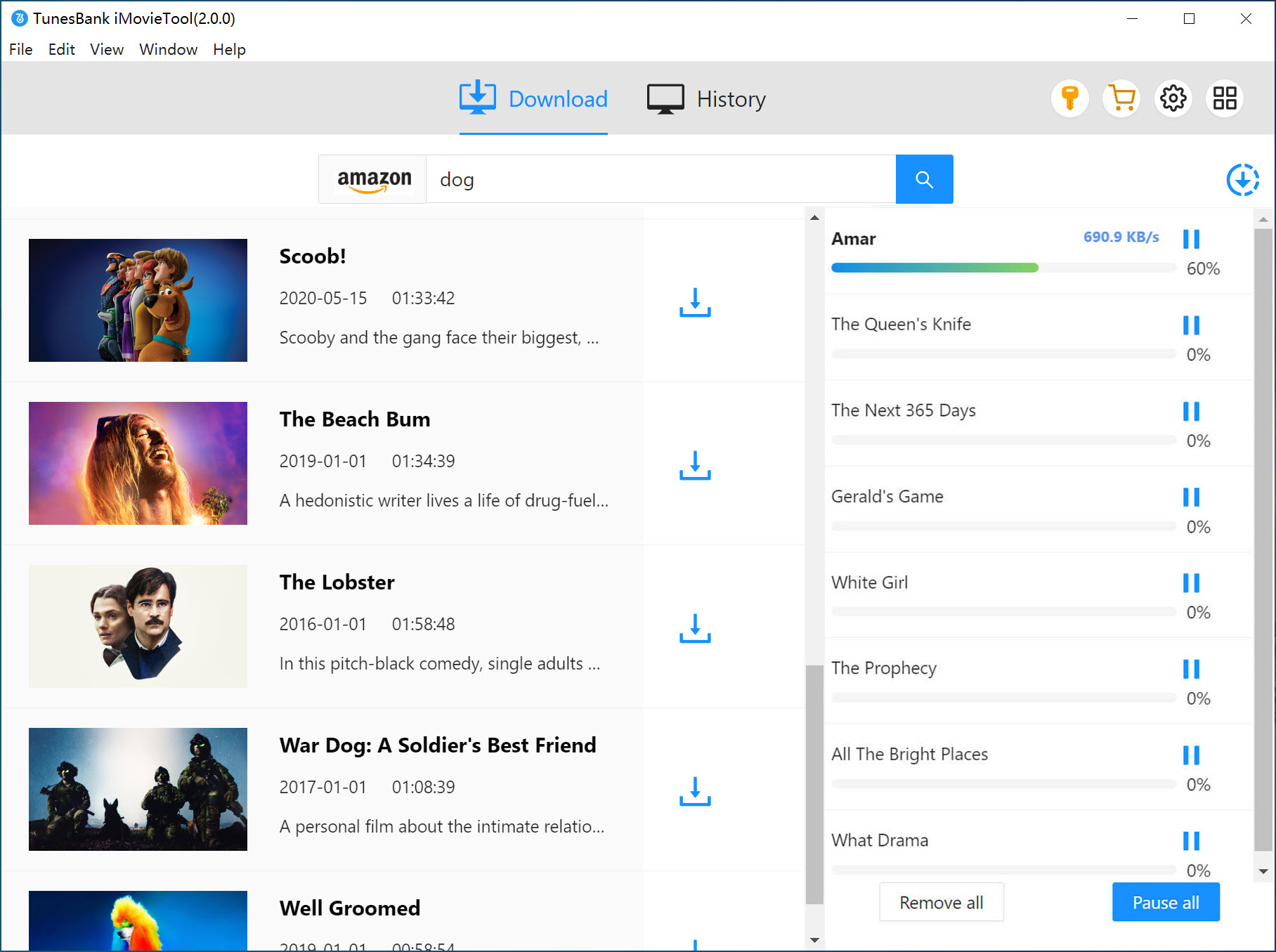Image resolution: width=1276 pixels, height=952 pixels.
Task: Pause The Queen's Knife download
Action: [x=1191, y=325]
